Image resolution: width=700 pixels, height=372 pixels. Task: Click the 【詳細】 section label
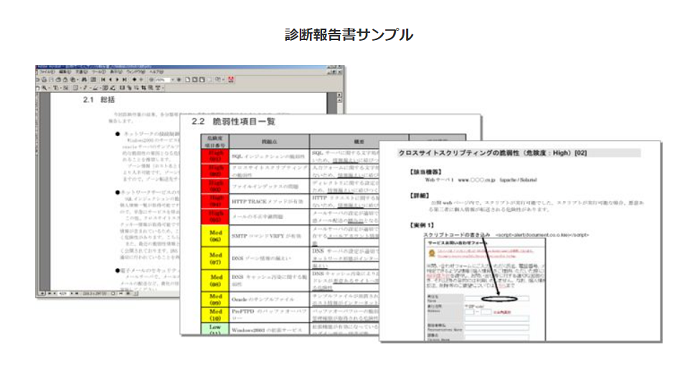(x=420, y=196)
